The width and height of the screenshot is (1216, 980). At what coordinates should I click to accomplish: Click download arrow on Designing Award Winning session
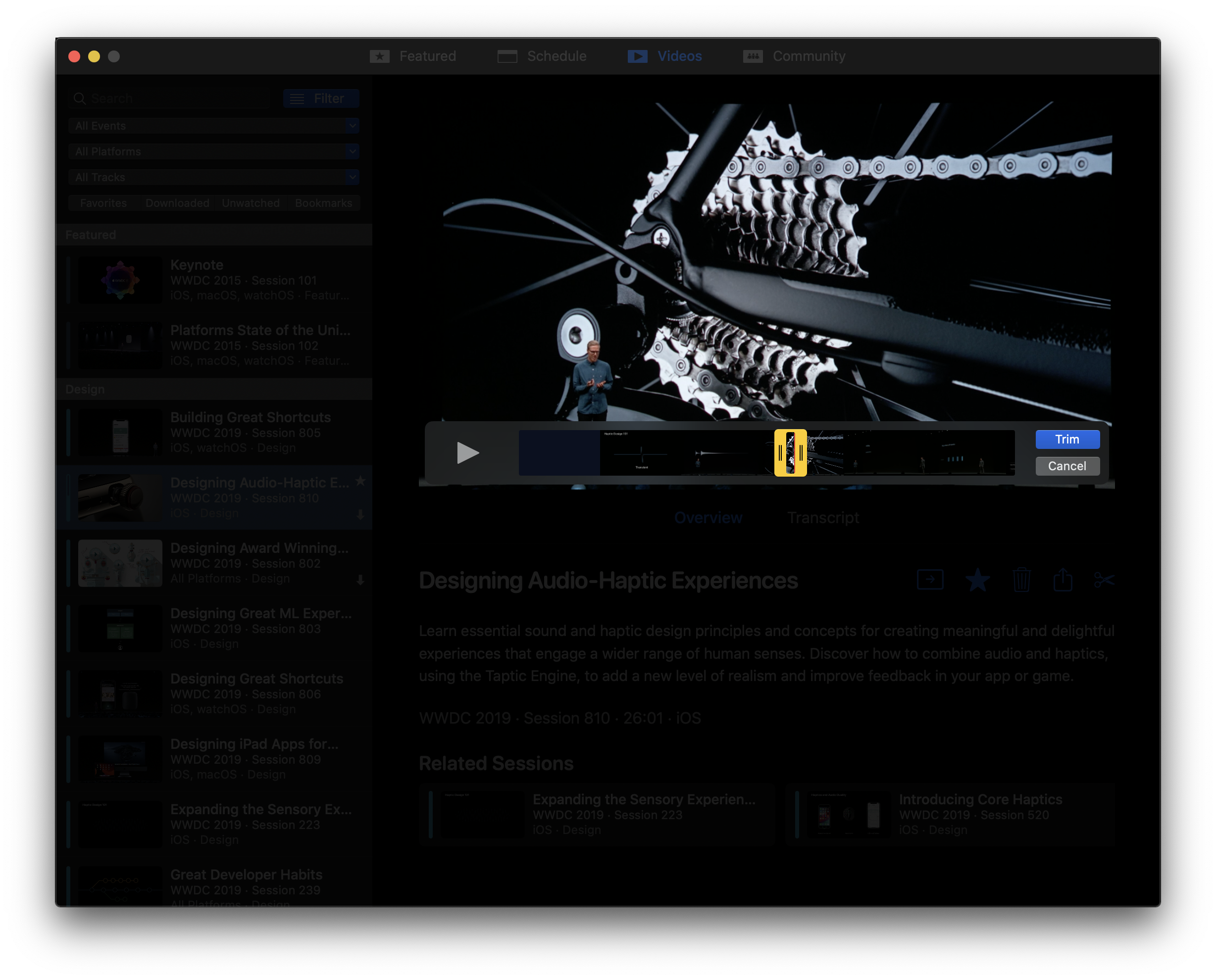pos(360,580)
